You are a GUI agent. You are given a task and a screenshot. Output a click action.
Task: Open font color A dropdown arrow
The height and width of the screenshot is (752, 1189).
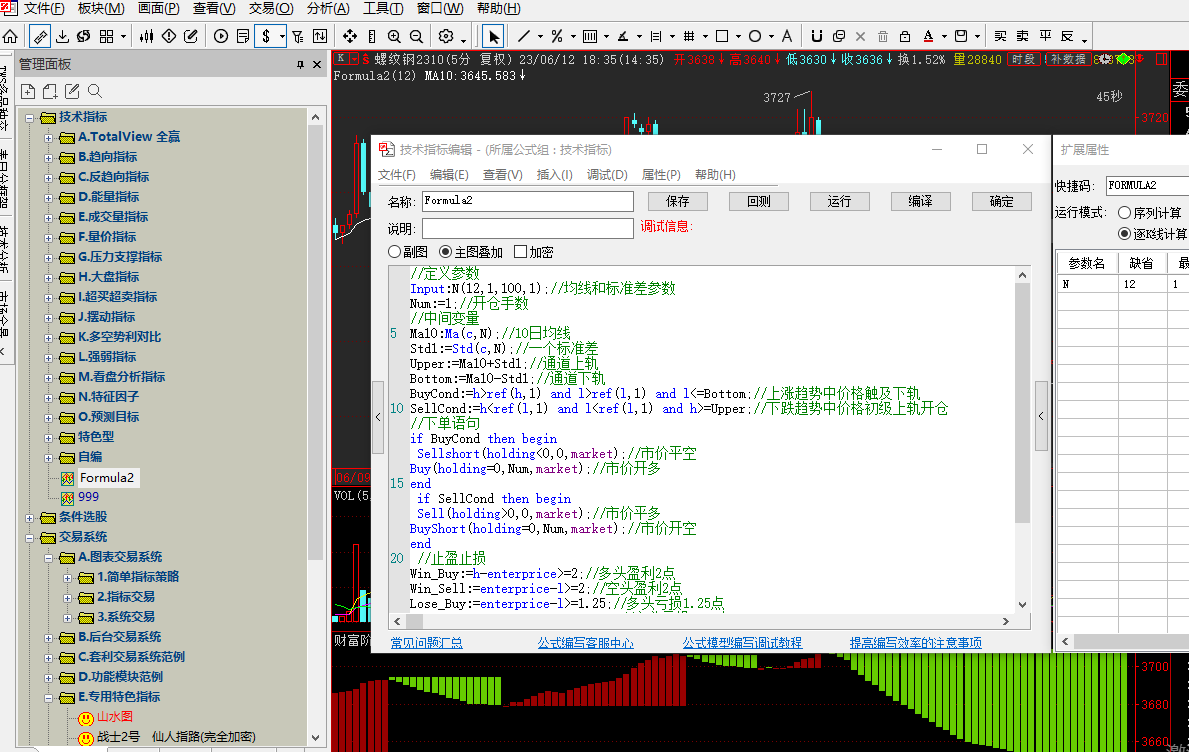pyautogui.click(x=944, y=36)
